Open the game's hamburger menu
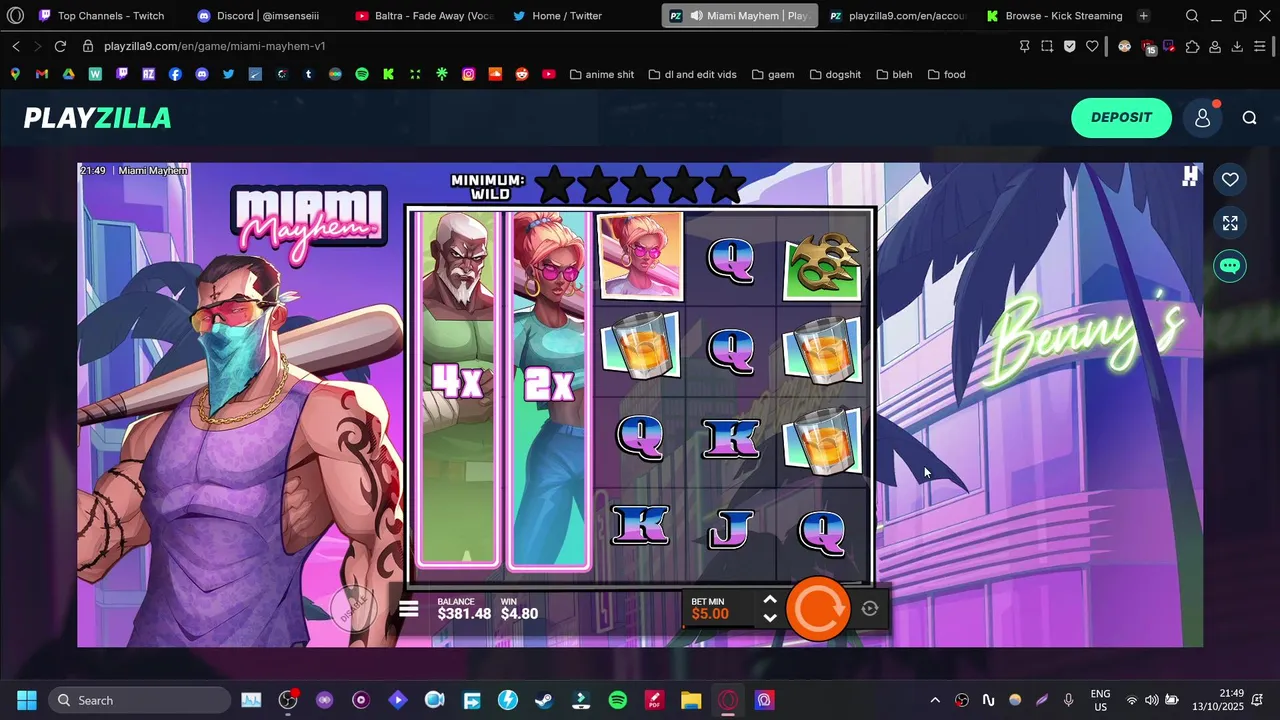The image size is (1280, 720). pos(409,608)
